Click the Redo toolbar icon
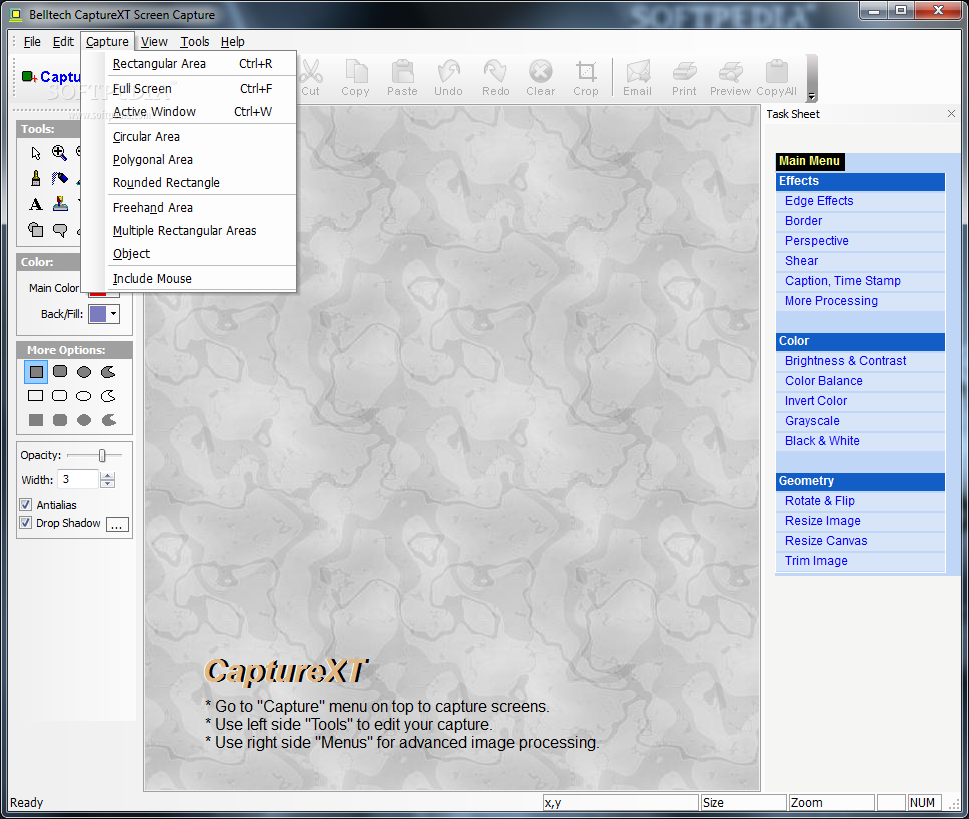Screen dimensions: 969x819 click(496, 78)
